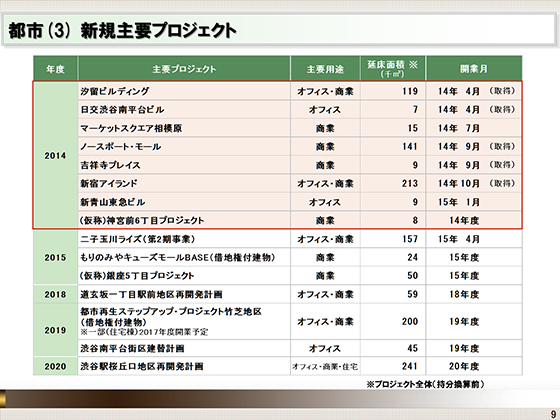Click the 2015 year cell

[x=55, y=258]
